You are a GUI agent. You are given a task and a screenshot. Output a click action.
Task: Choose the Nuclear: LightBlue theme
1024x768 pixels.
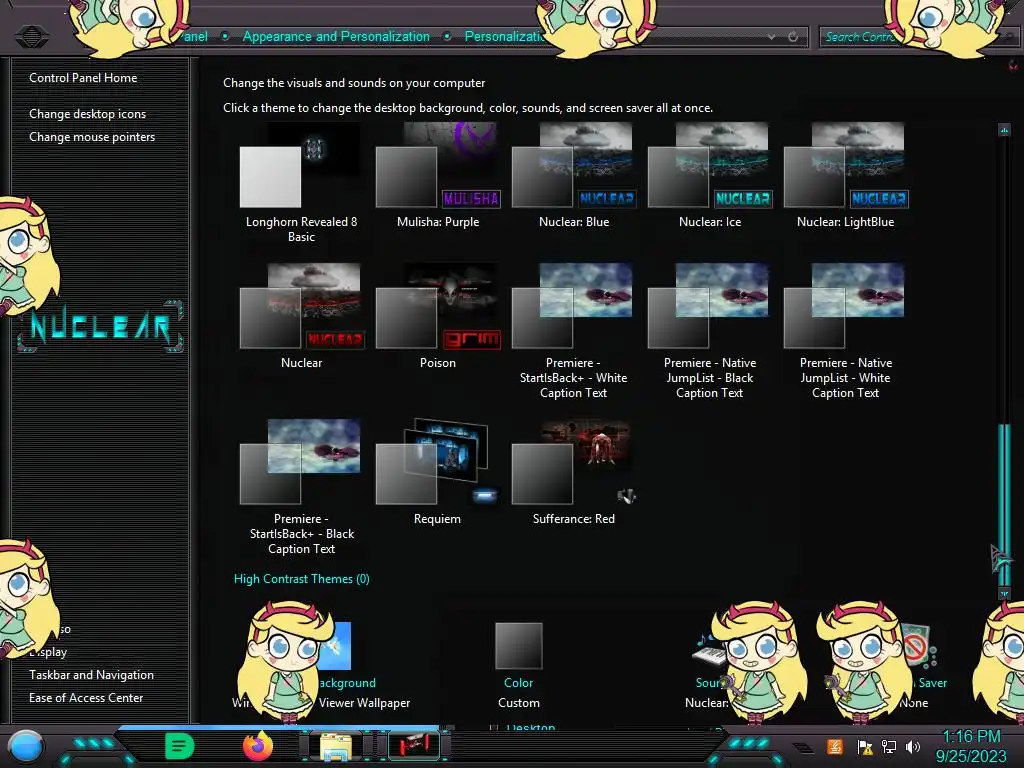(x=846, y=176)
